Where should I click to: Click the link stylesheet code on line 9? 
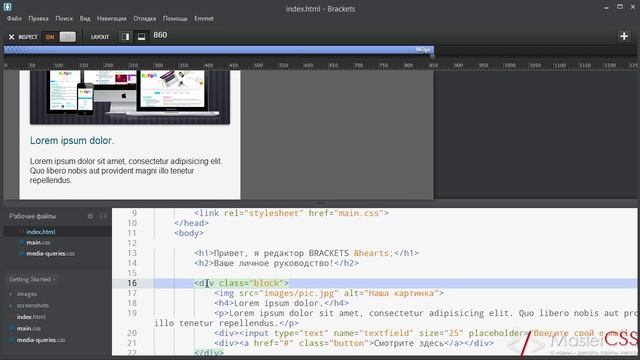pos(291,213)
